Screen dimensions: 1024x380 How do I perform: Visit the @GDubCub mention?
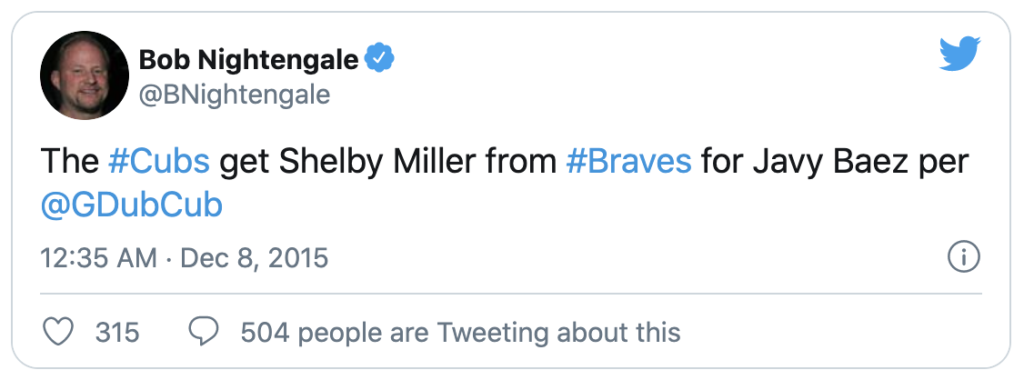click(x=131, y=206)
